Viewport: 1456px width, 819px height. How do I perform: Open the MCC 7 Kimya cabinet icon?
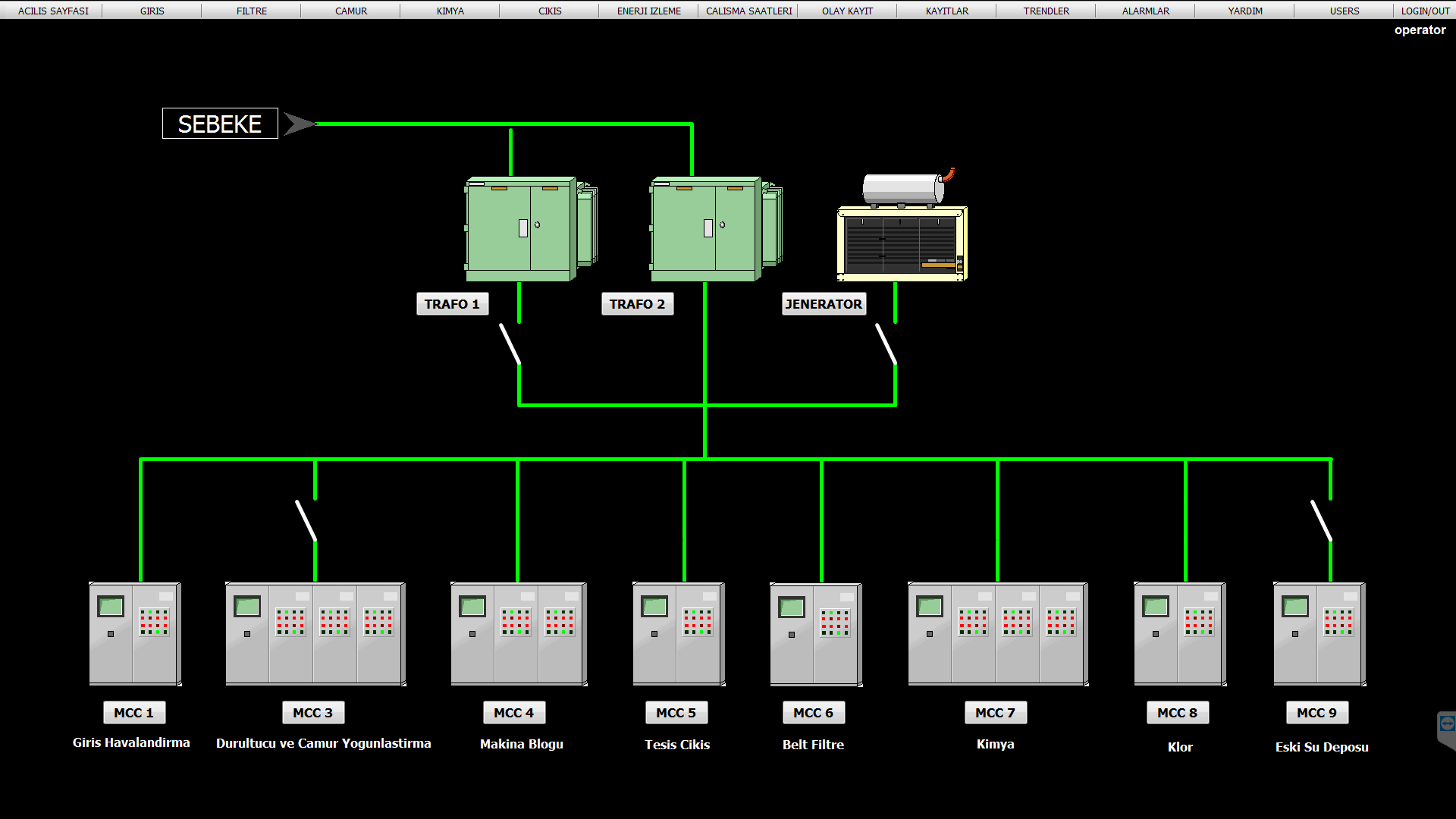pyautogui.click(x=997, y=634)
